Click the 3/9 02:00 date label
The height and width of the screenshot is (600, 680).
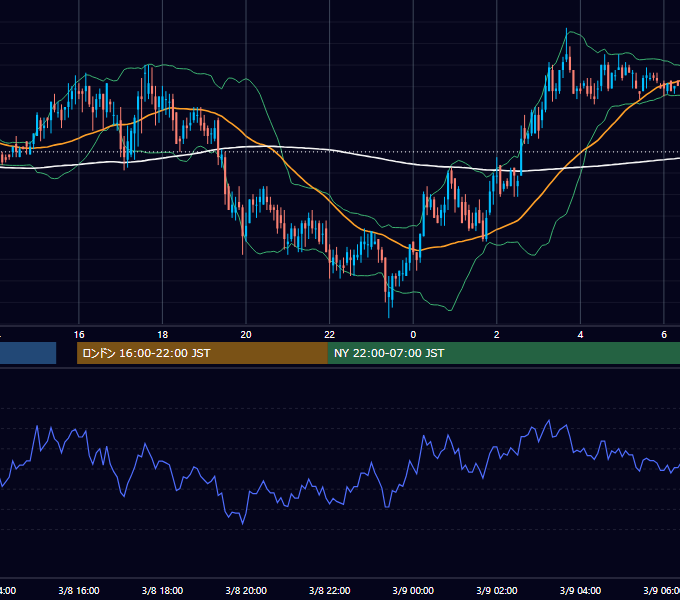(497, 590)
